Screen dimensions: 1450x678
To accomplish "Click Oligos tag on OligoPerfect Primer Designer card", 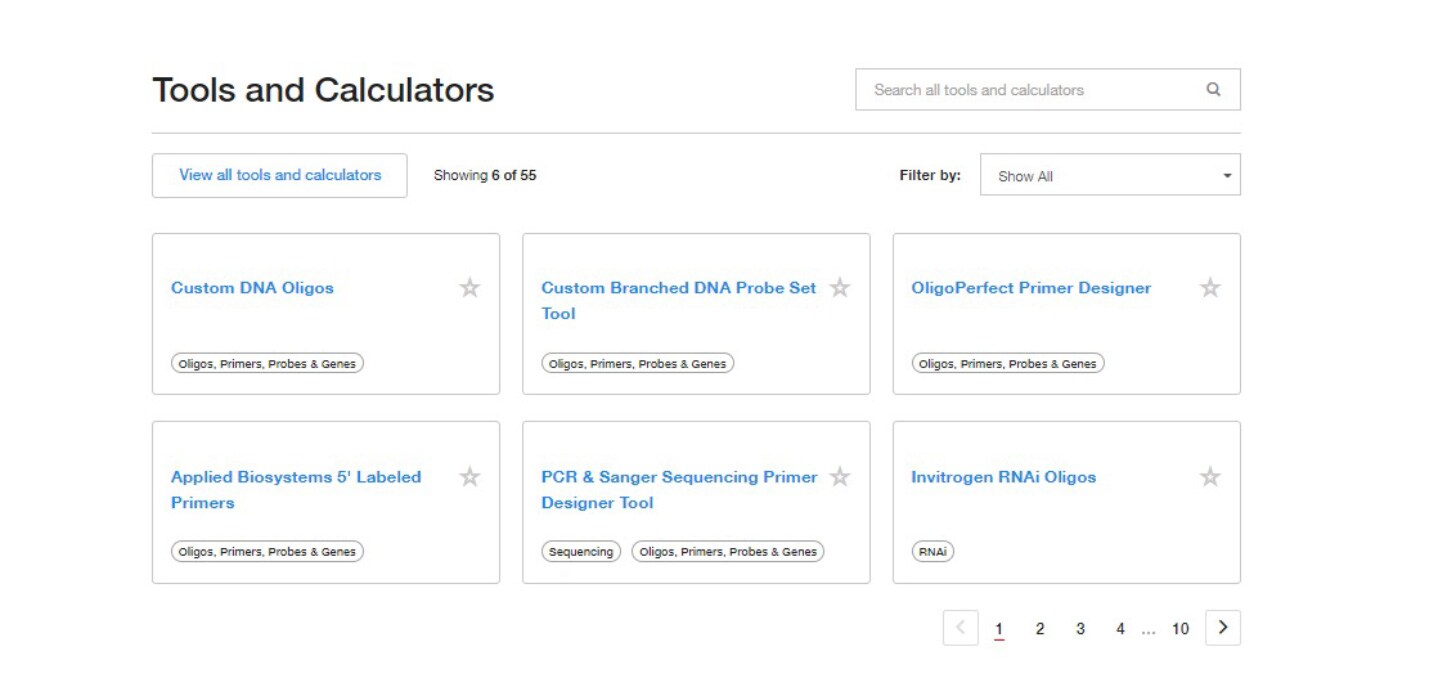I will (x=1008, y=364).
